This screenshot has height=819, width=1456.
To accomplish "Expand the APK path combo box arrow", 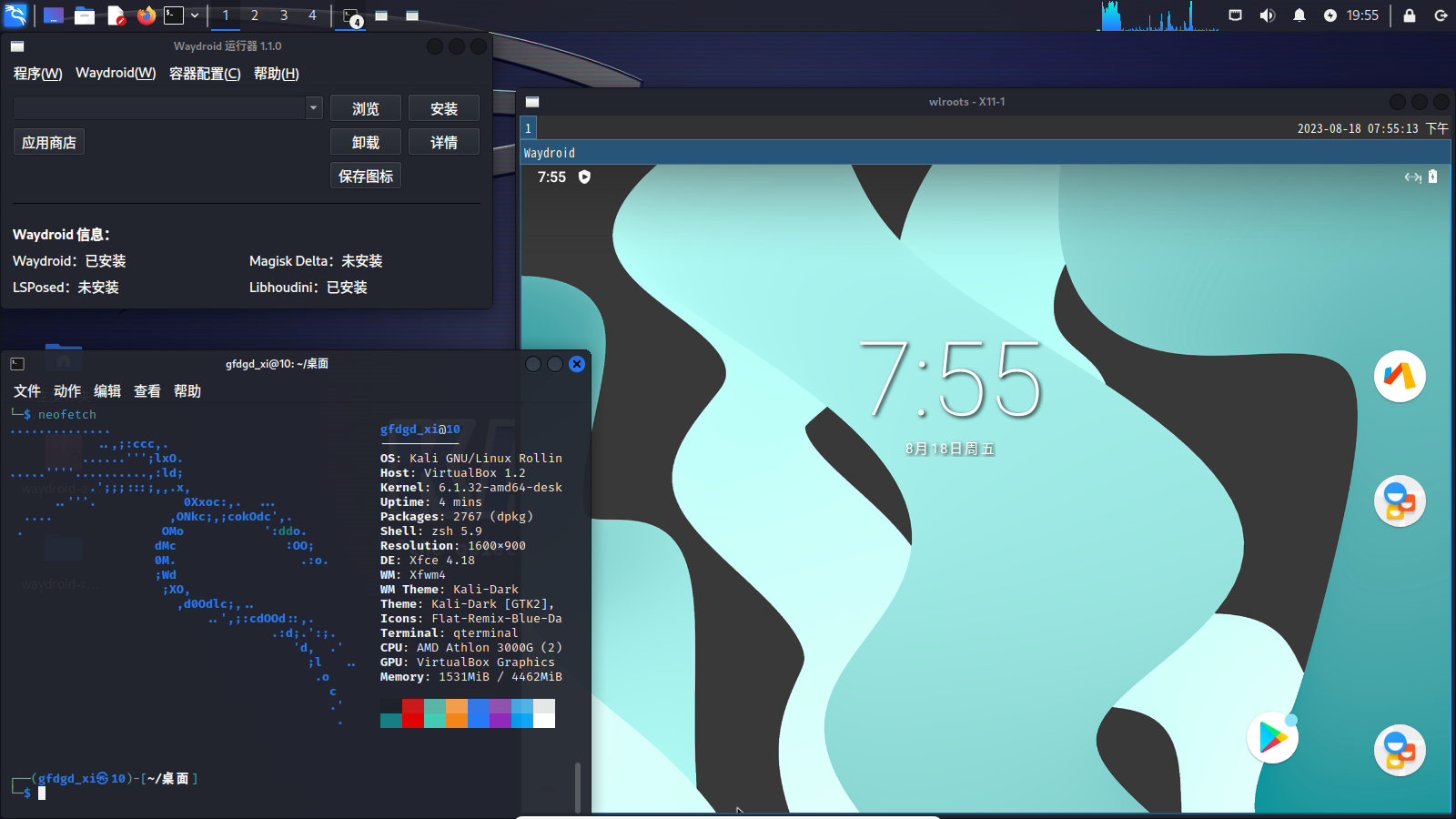I will 314,108.
